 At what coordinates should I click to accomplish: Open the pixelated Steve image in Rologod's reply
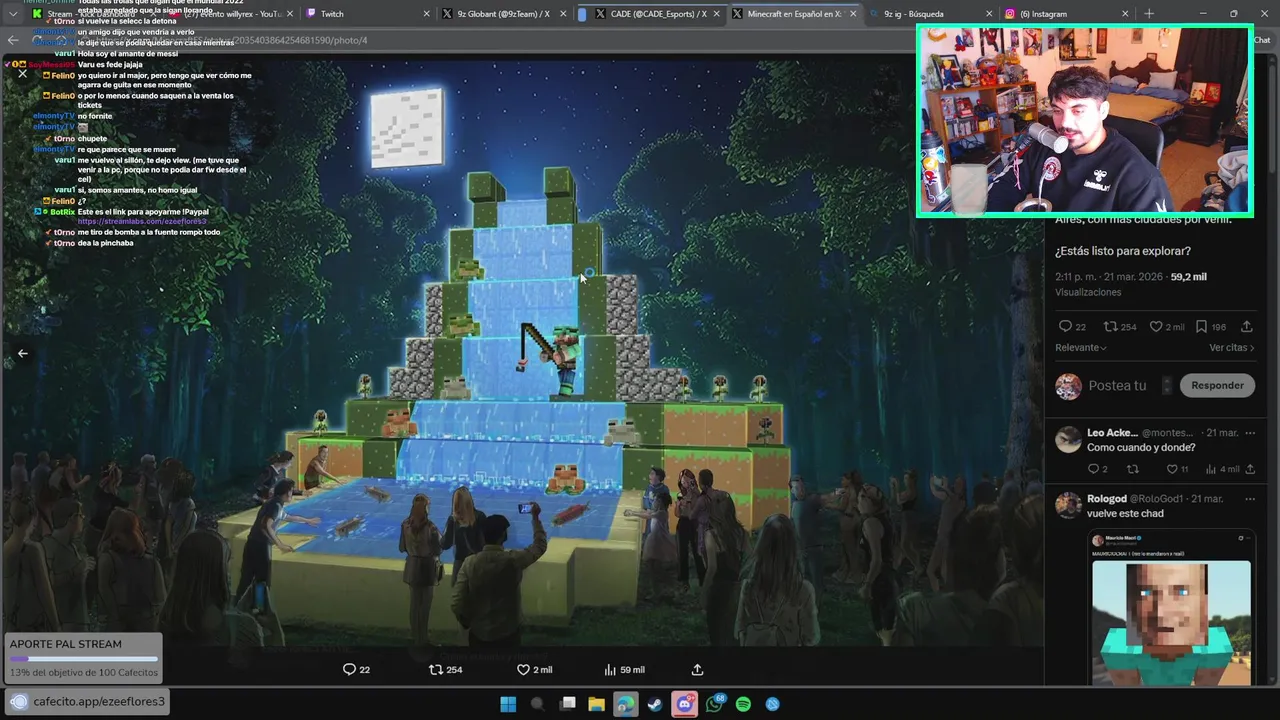pos(1171,622)
